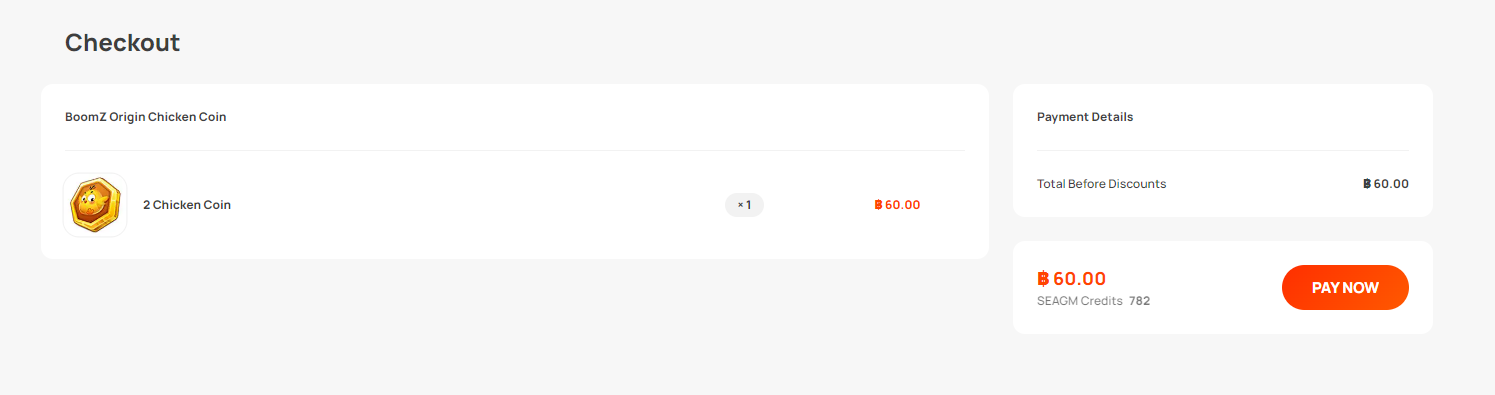Click the Checkout page heading

pos(122,43)
